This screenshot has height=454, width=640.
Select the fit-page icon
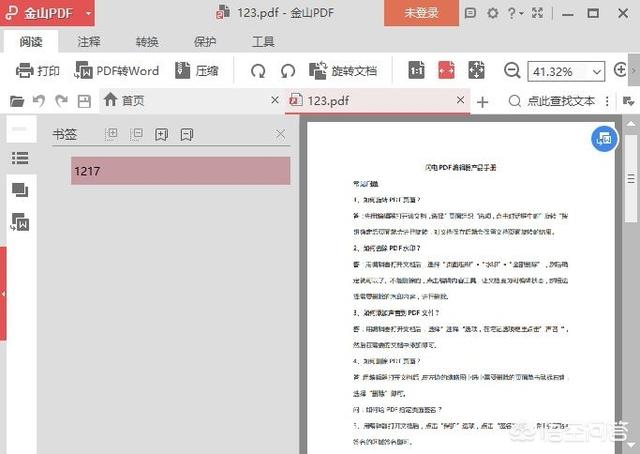pyautogui.click(x=476, y=70)
